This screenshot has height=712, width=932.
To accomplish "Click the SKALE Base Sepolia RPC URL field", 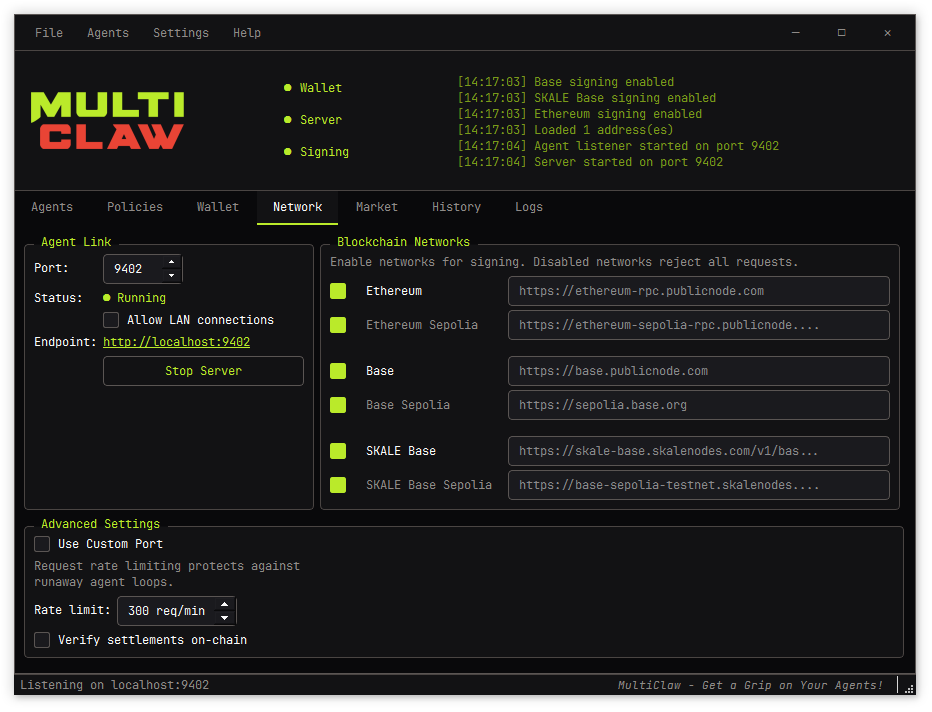I will click(698, 485).
